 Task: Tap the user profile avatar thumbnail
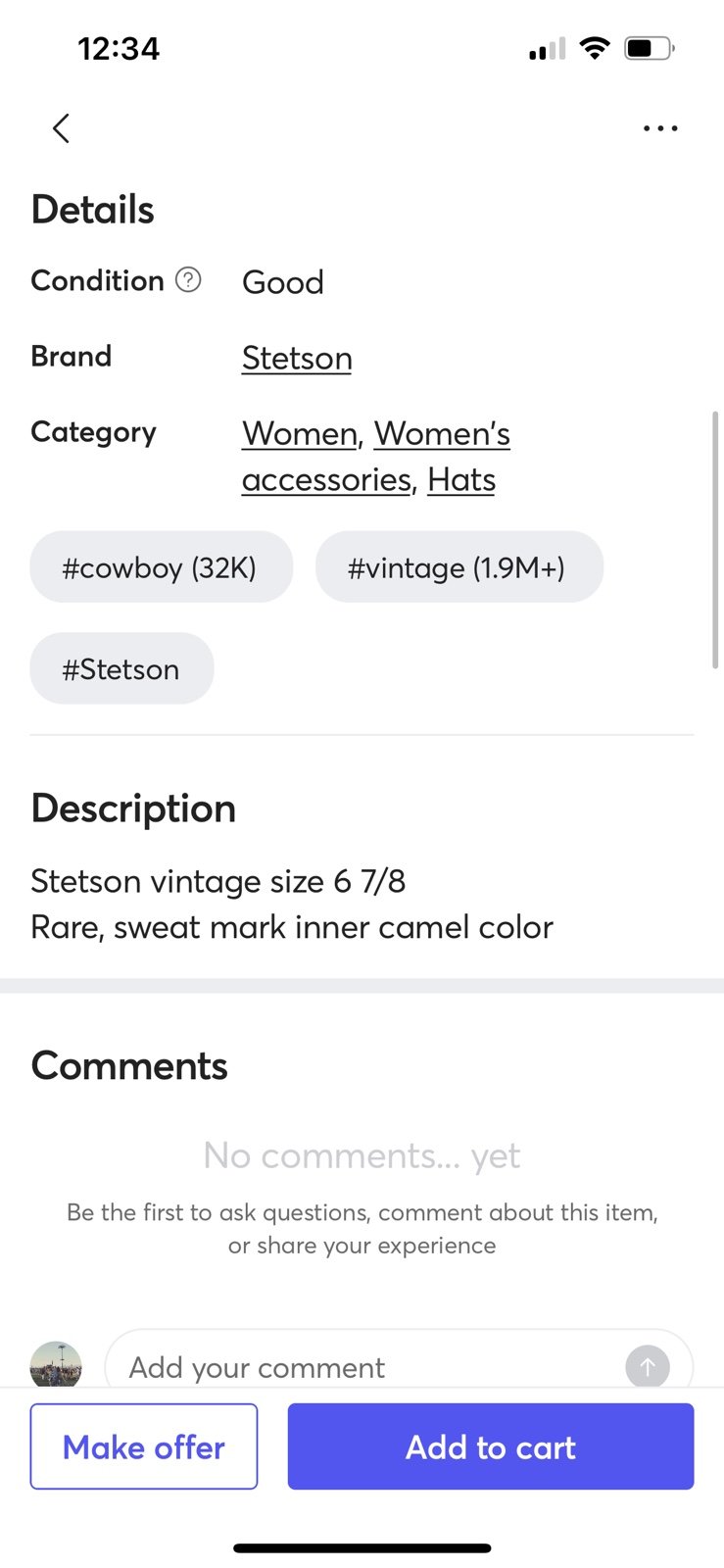pos(56,1364)
